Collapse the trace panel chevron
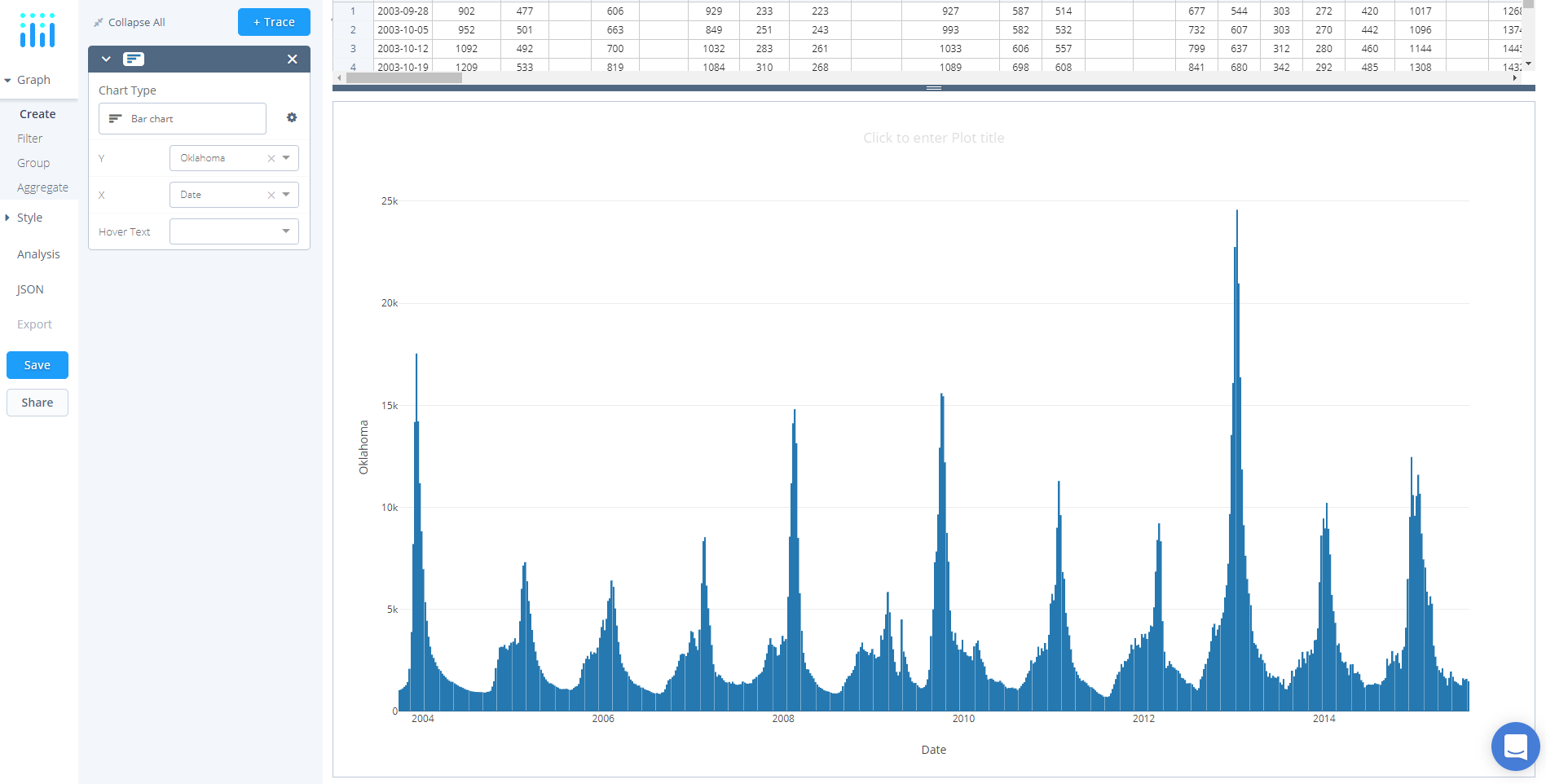 pos(106,59)
